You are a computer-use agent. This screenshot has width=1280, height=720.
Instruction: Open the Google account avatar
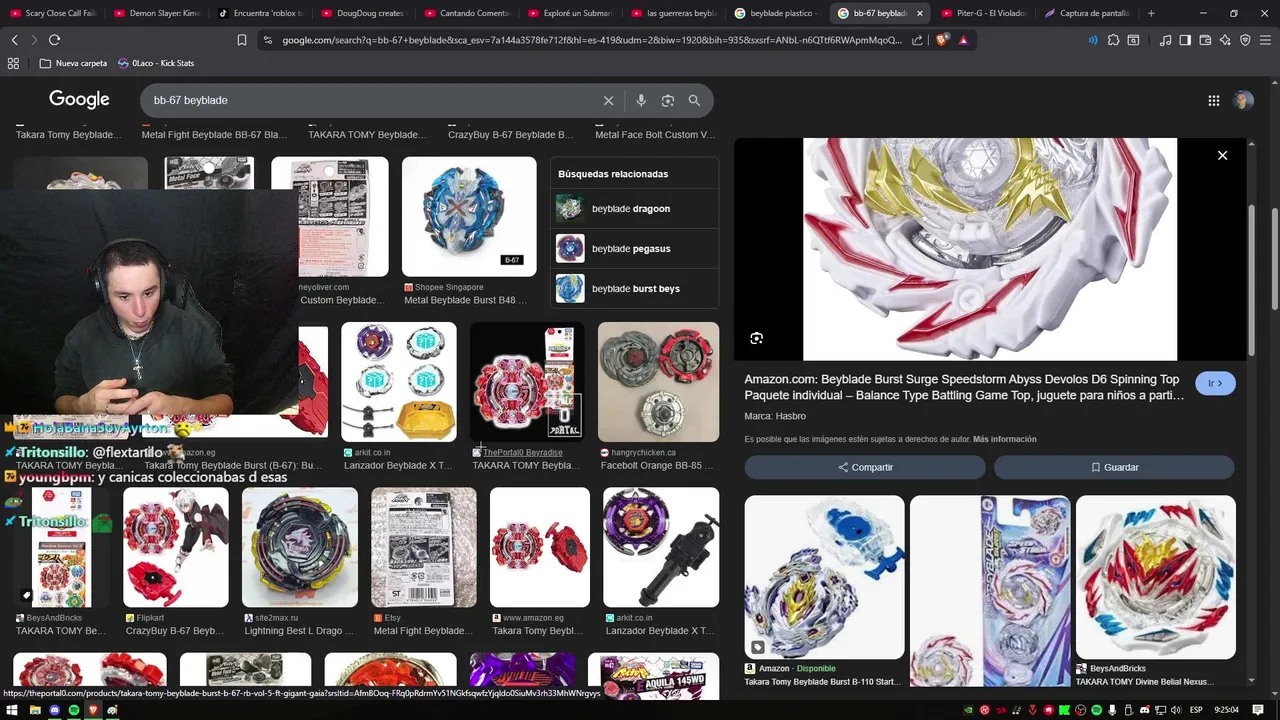(x=1243, y=100)
